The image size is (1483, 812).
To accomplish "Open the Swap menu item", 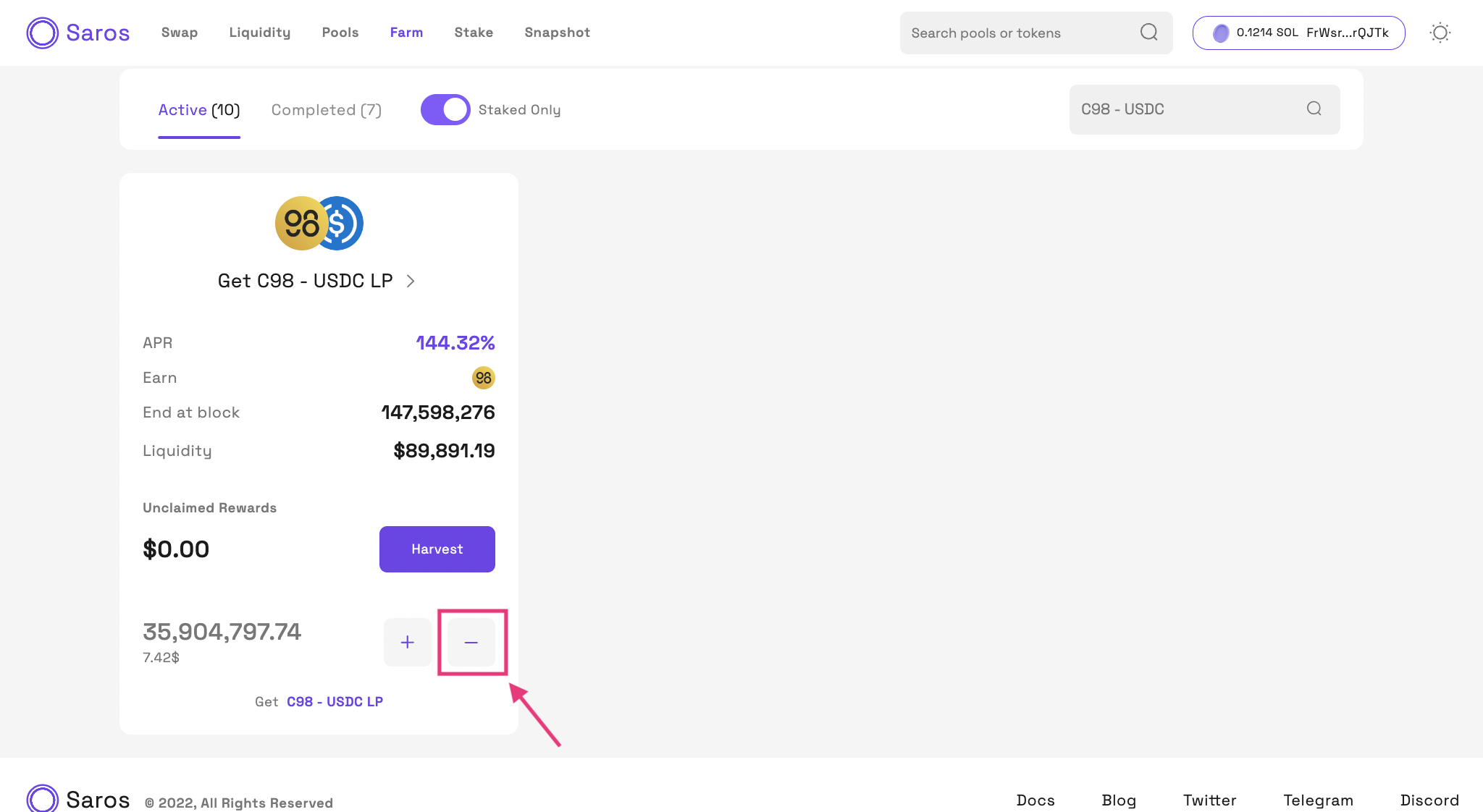I will click(x=180, y=33).
